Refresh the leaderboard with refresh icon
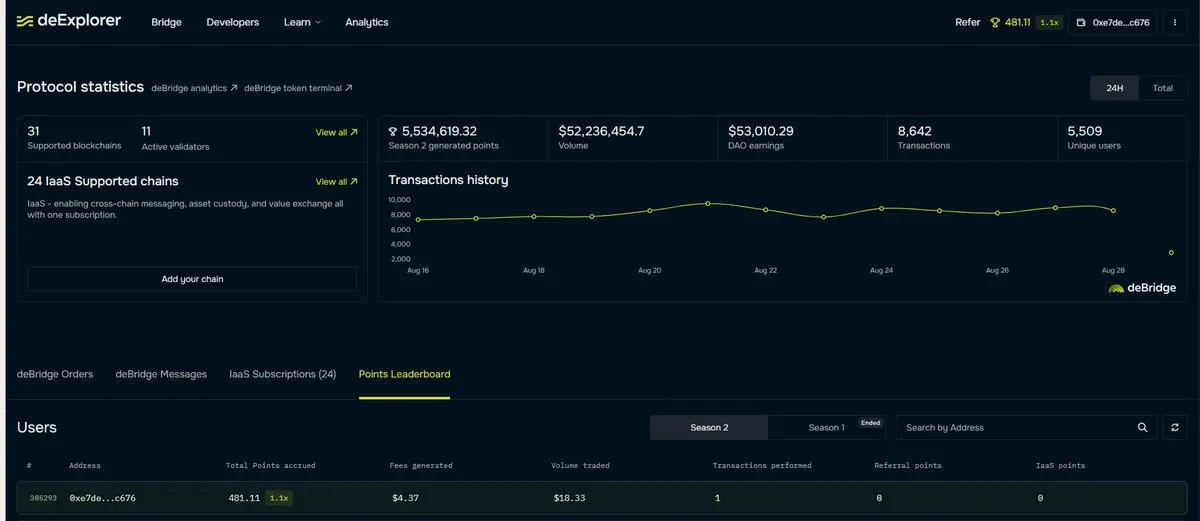 [x=1175, y=427]
